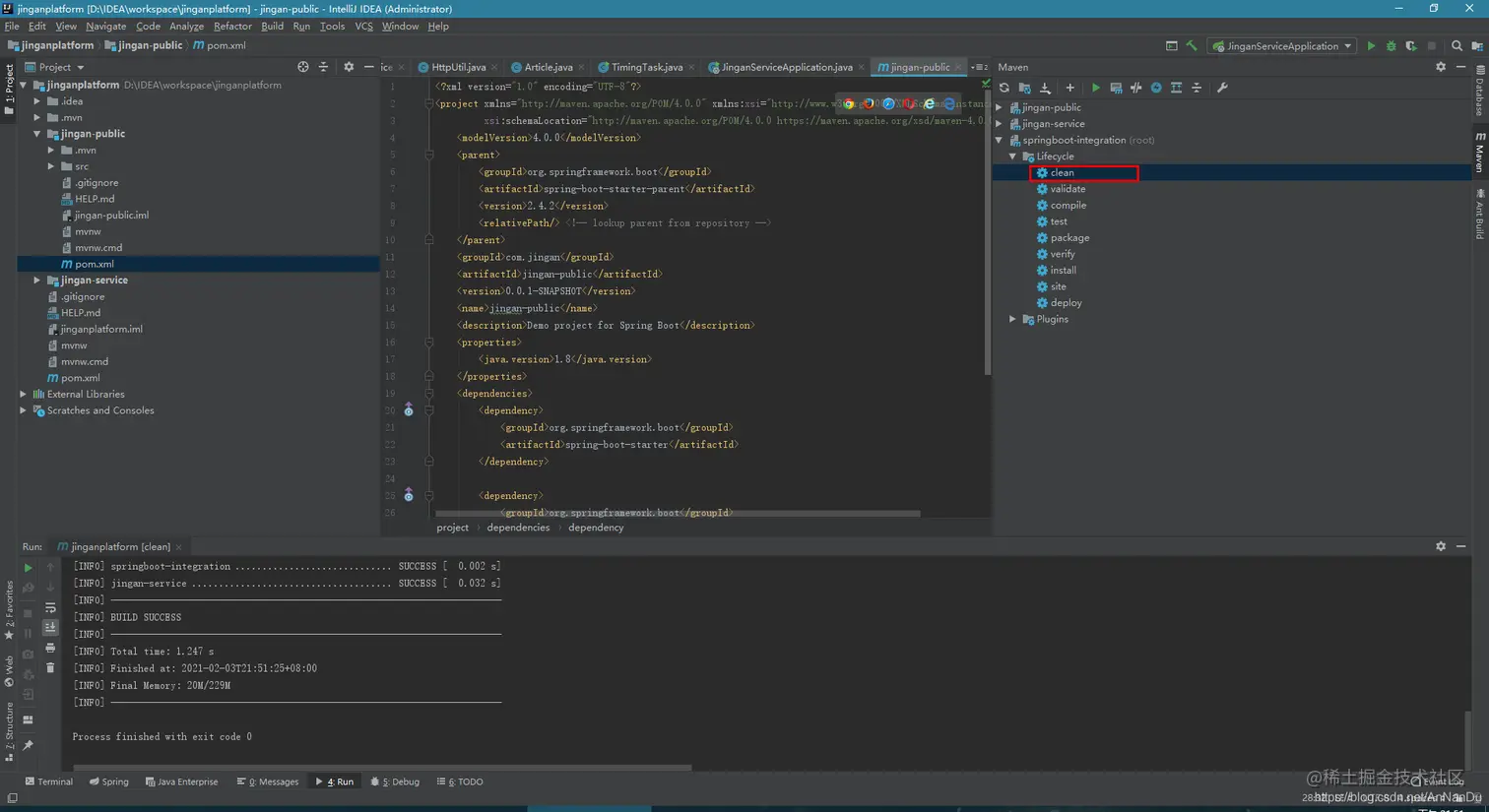This screenshot has width=1489, height=812.
Task: Open Project panel gear settings
Action: [349, 67]
